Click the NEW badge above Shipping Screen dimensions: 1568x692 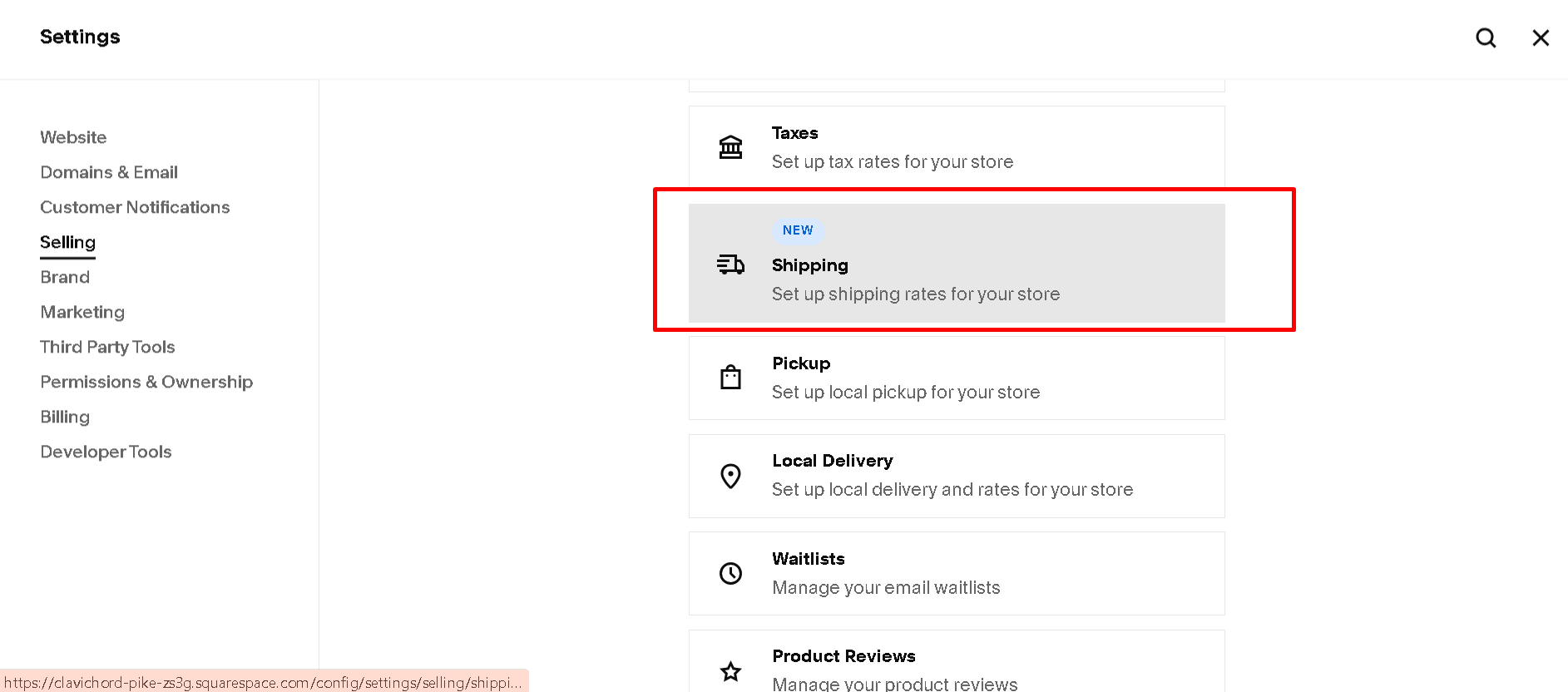(x=798, y=230)
